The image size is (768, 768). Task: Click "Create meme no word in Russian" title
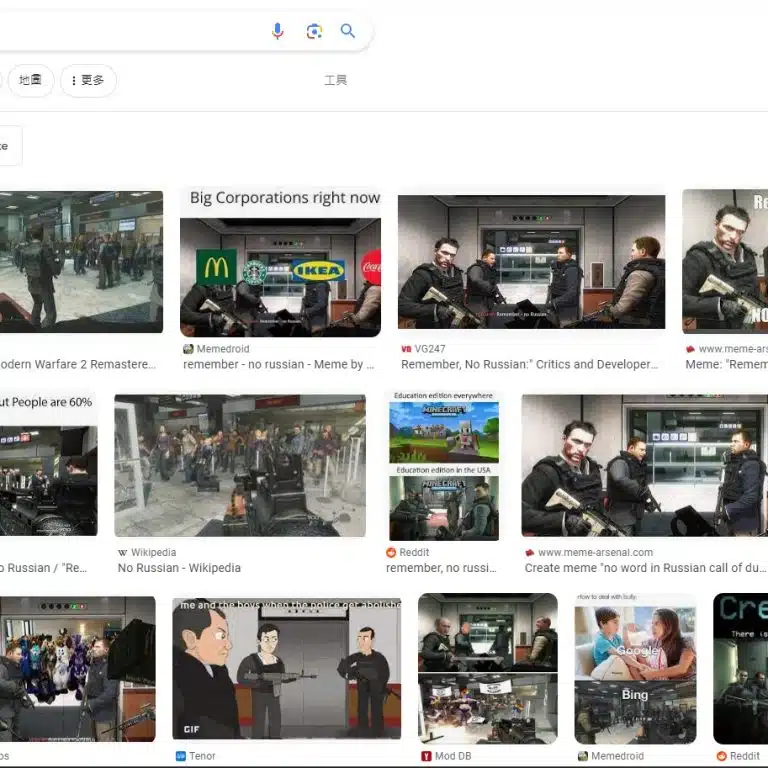click(645, 568)
